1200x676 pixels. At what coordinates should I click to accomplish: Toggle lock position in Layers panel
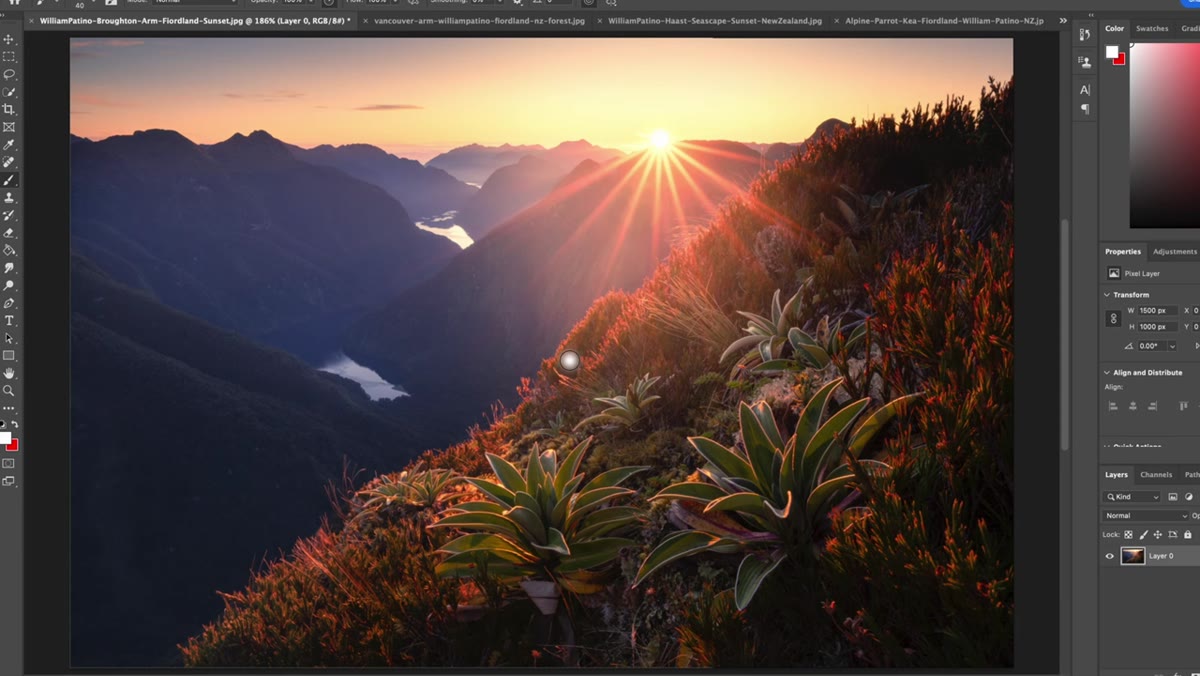[1158, 535]
